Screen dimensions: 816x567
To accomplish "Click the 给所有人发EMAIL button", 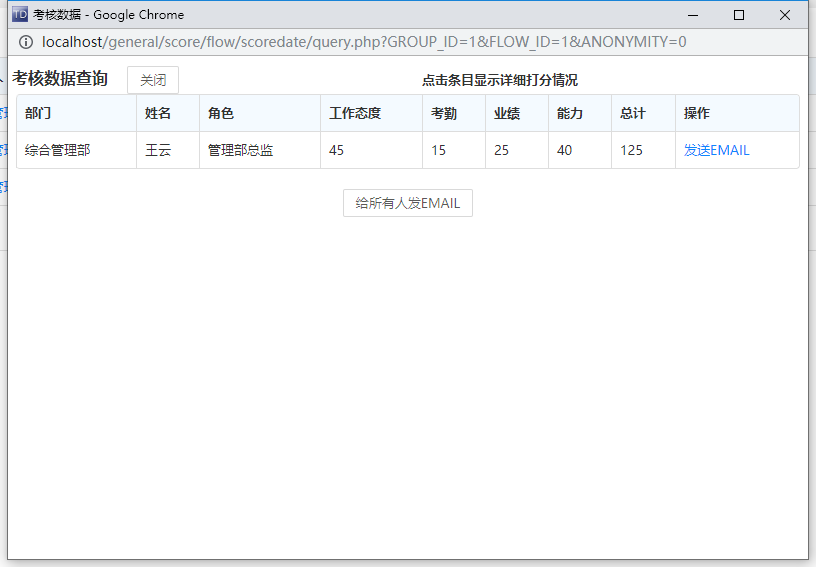I will point(407,203).
